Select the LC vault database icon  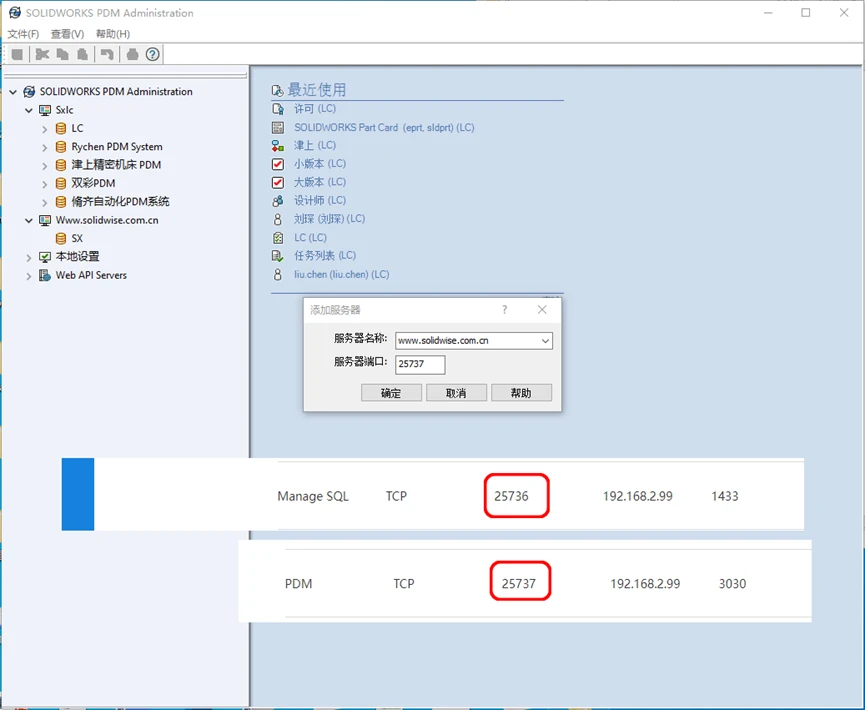click(61, 129)
